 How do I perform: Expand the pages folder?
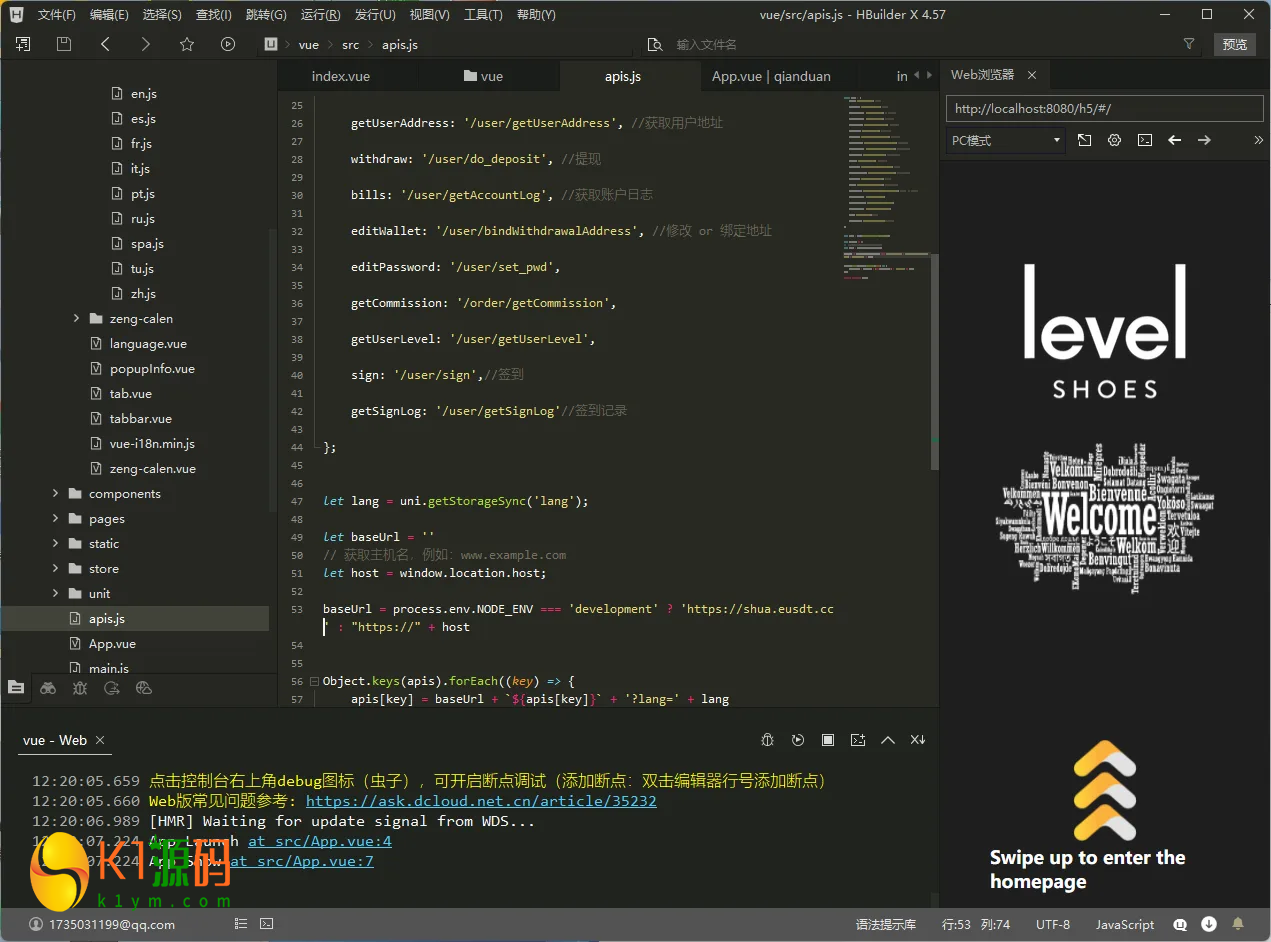pos(106,519)
